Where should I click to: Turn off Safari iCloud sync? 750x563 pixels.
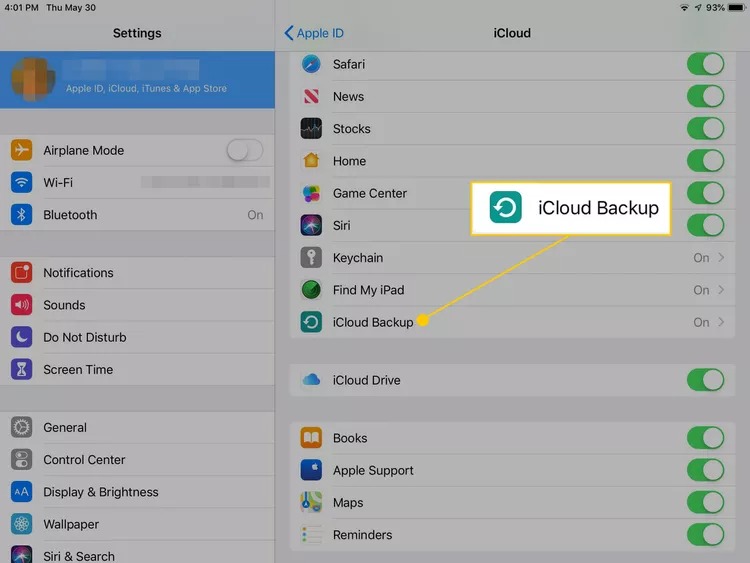[x=706, y=64]
